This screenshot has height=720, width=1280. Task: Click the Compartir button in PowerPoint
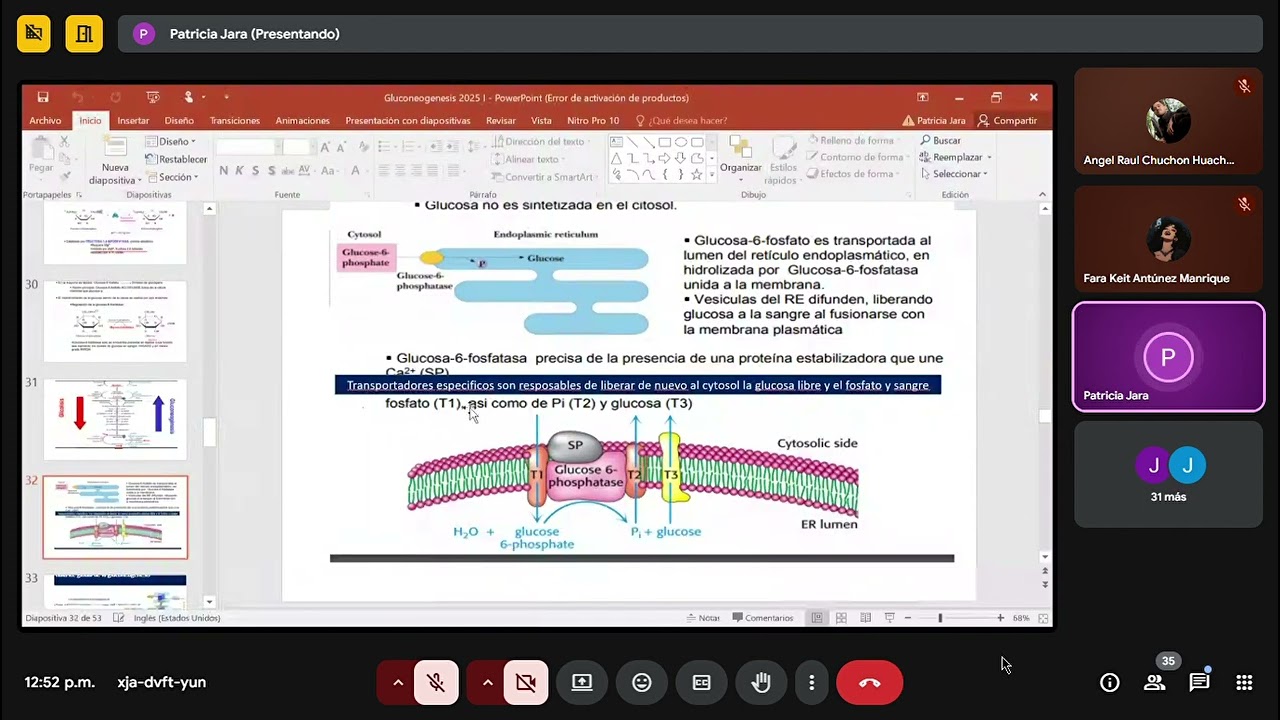pos(1008,120)
